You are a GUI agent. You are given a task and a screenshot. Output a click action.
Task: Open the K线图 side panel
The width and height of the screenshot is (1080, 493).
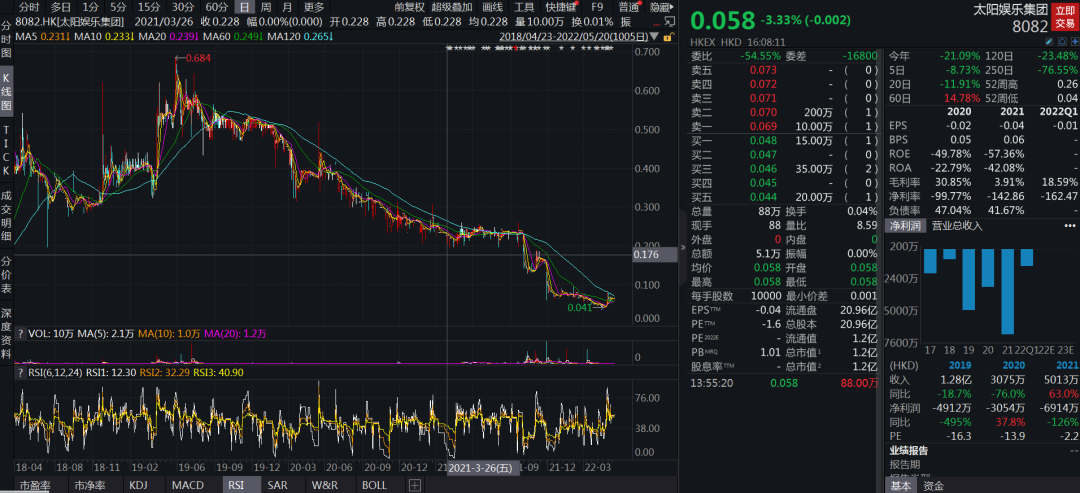coord(6,92)
